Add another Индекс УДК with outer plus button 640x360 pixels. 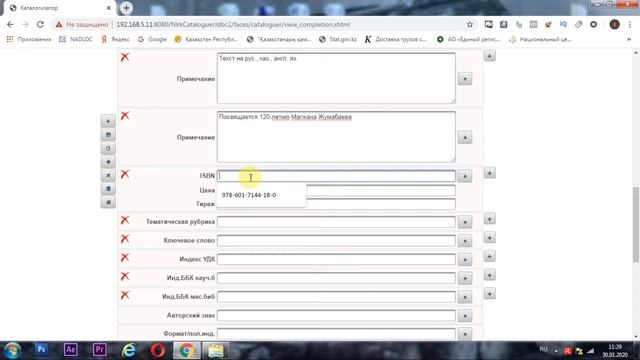[x=490, y=256]
